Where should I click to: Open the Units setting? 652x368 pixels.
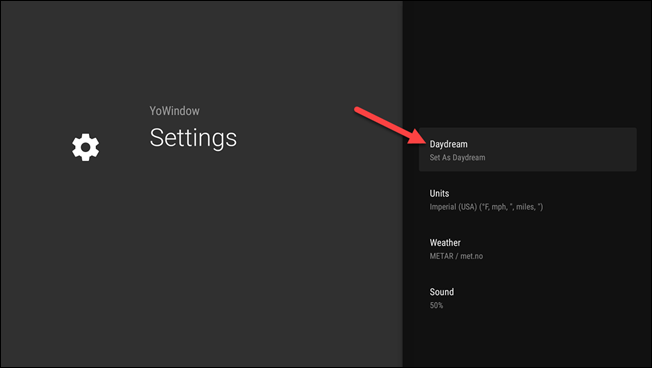pyautogui.click(x=527, y=199)
